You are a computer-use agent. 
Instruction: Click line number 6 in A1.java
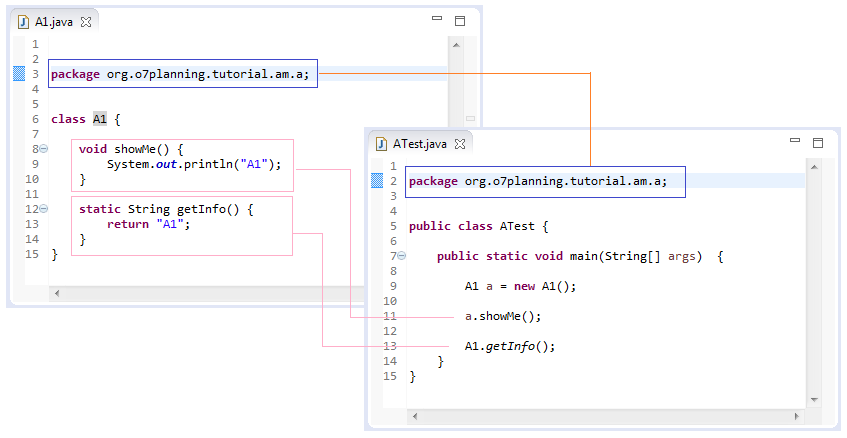pyautogui.click(x=36, y=119)
